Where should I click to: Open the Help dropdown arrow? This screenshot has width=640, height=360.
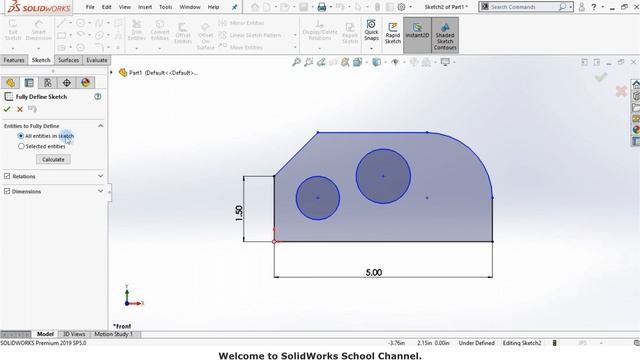coord(602,7)
